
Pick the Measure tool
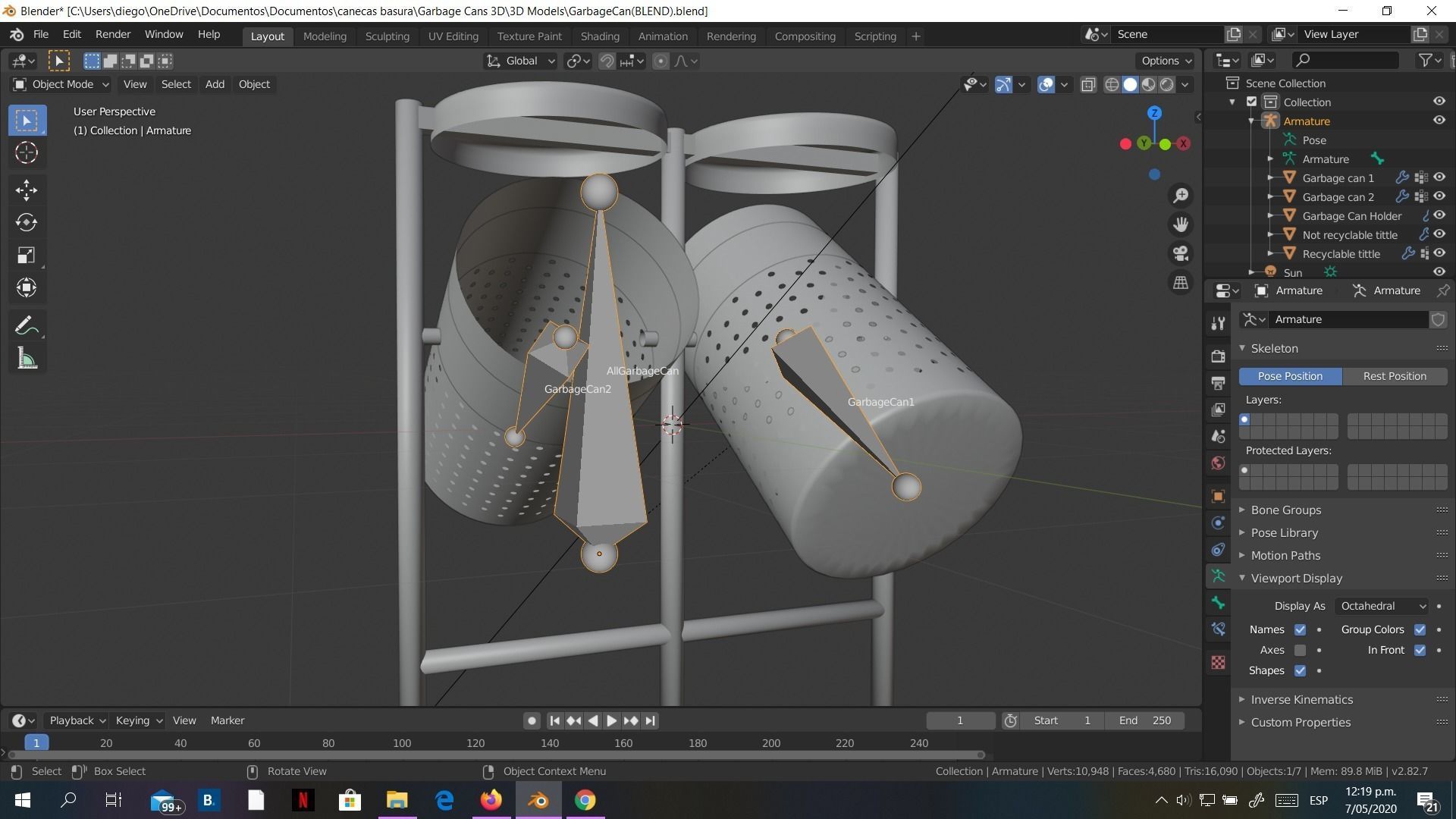(x=27, y=359)
